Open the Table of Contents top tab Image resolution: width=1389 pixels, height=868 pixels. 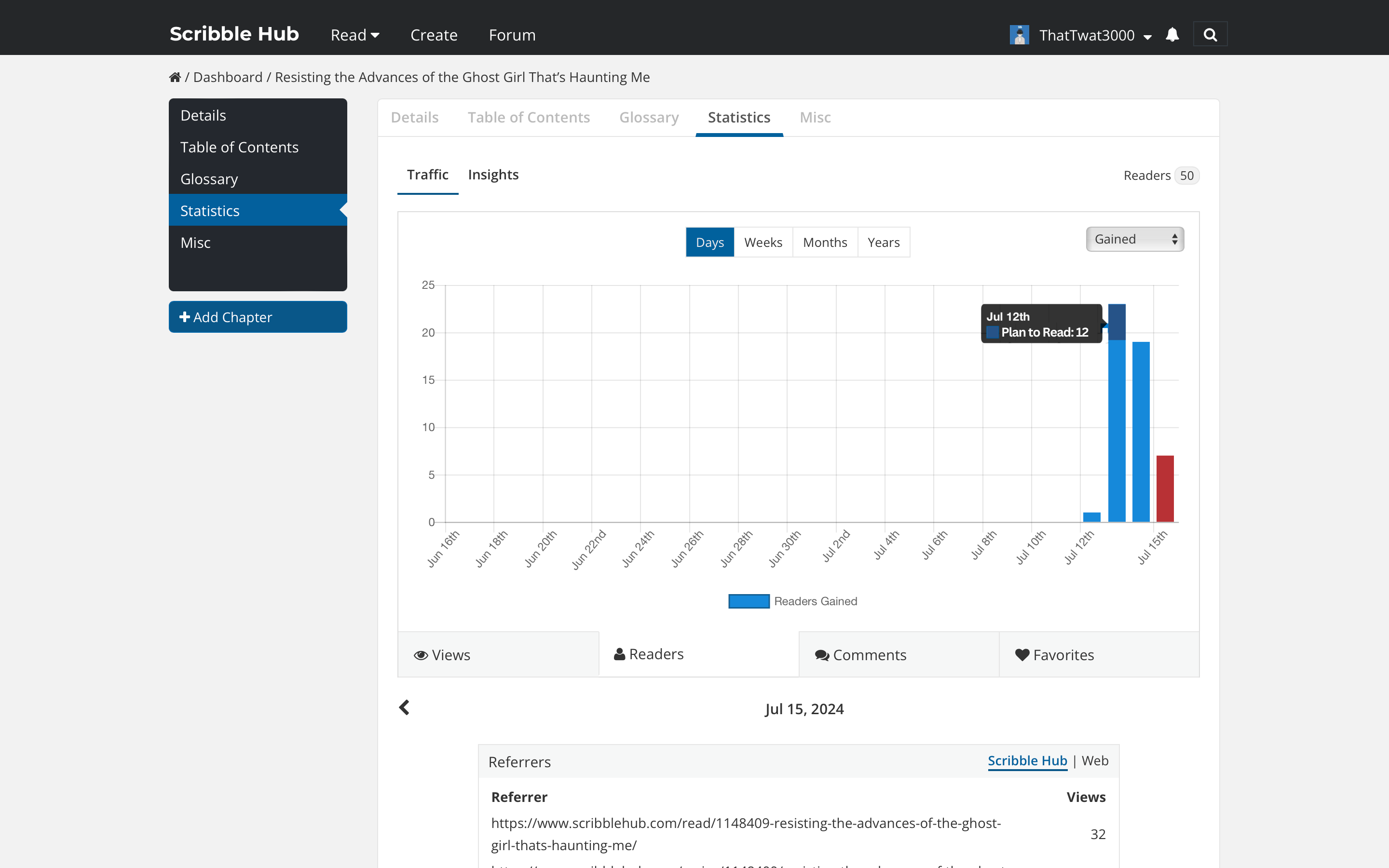pyautogui.click(x=529, y=117)
